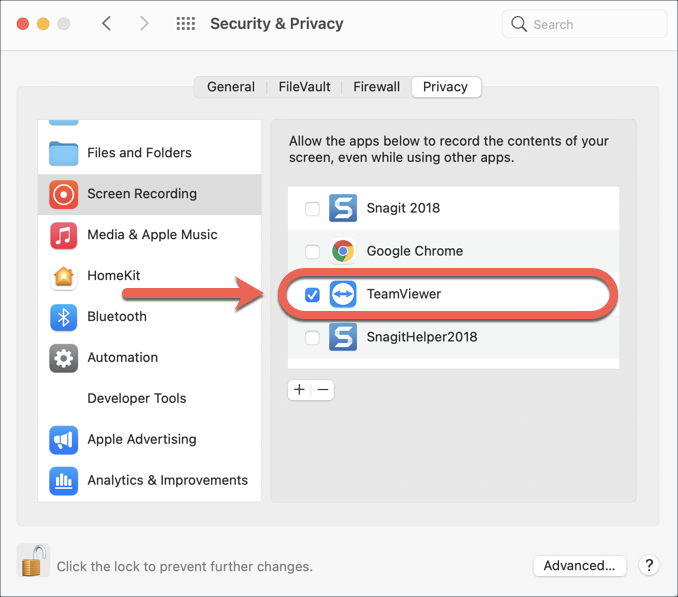Screen dimensions: 678x597
Task: Switch to the General tab
Action: pos(231,87)
